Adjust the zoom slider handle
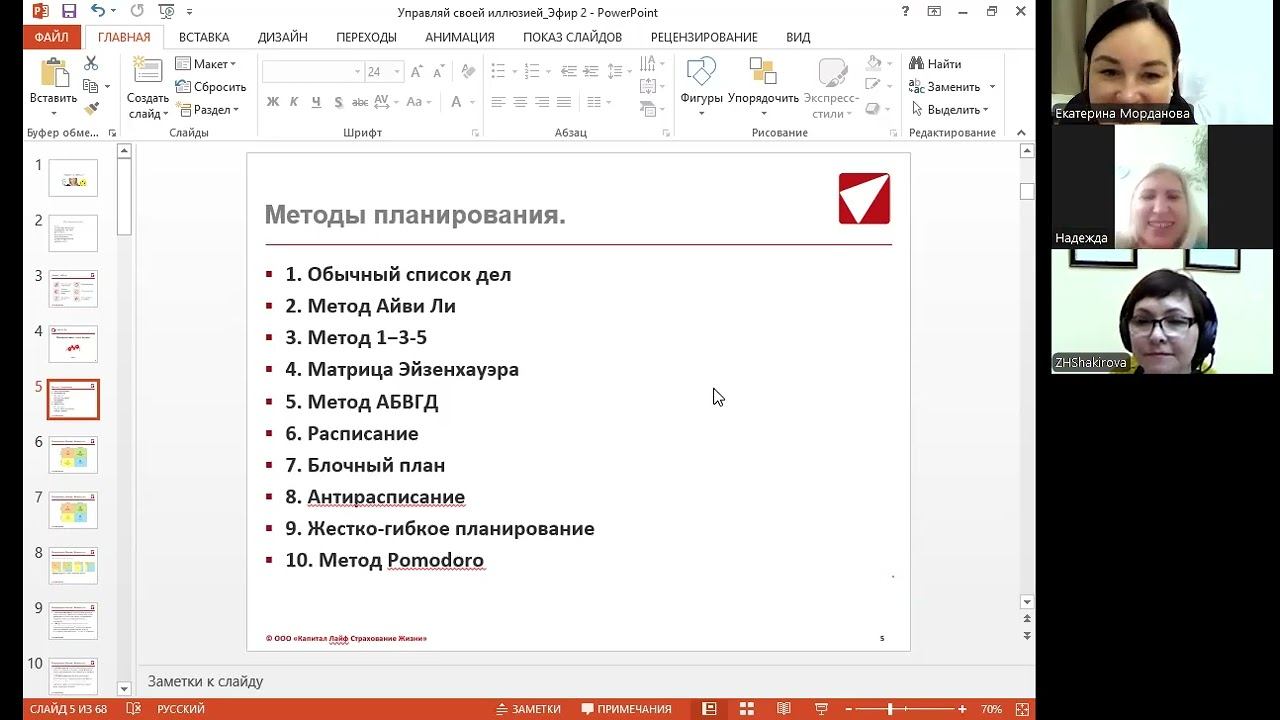The height and width of the screenshot is (720, 1280). pos(889,709)
